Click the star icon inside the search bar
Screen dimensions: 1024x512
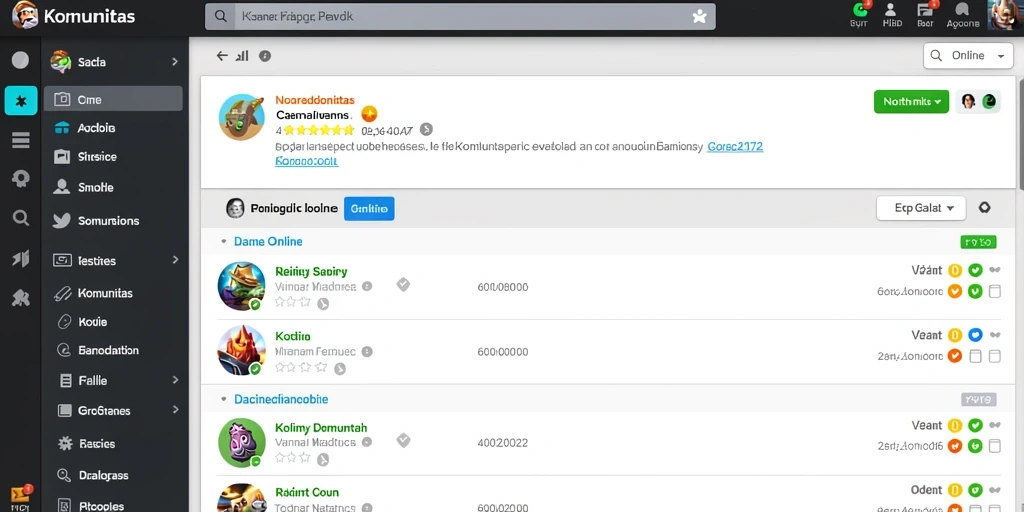coord(699,17)
